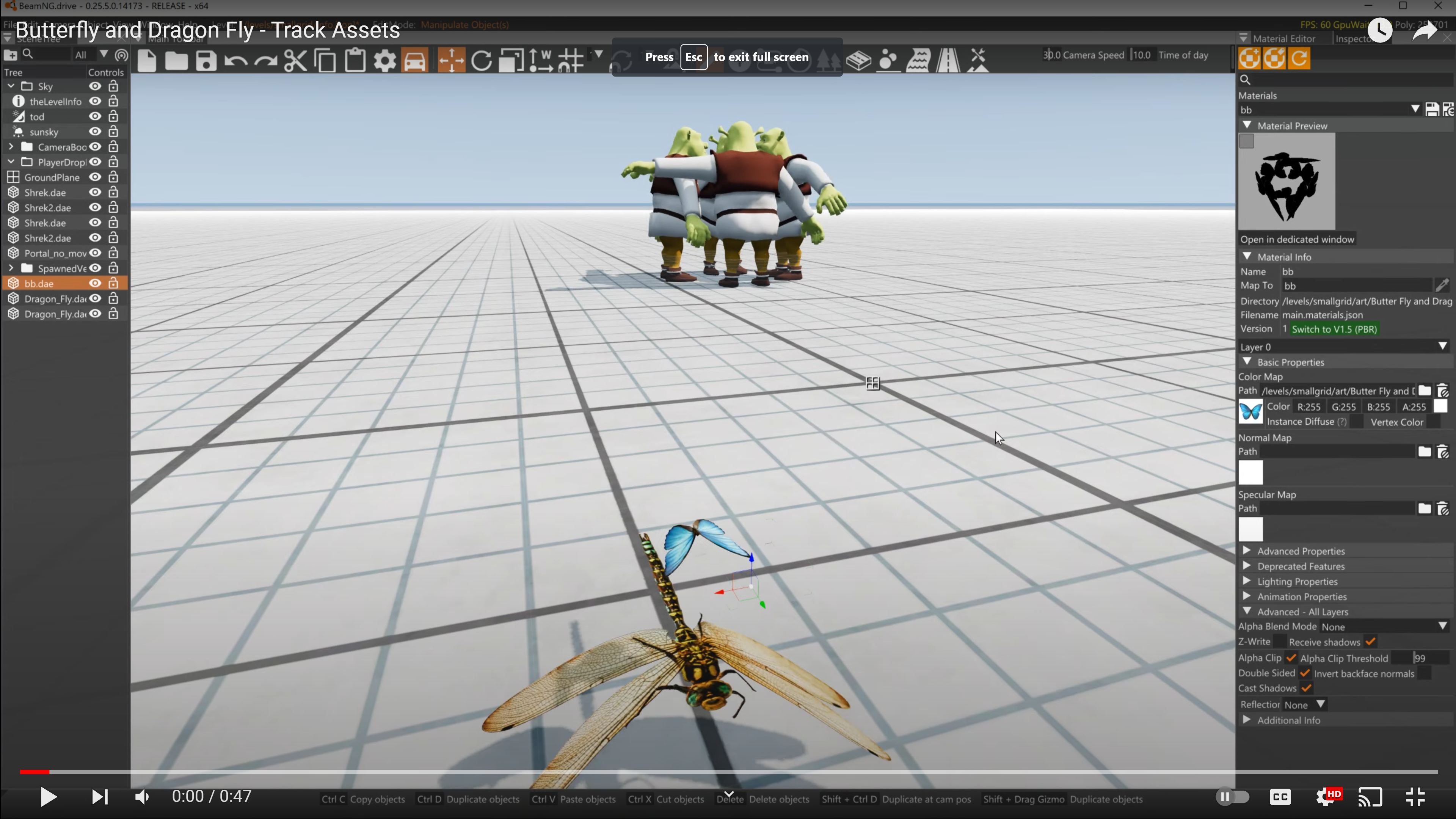Toggle Alpha Clip checkbox
Screen dimensions: 1456x819
pos(1291,658)
